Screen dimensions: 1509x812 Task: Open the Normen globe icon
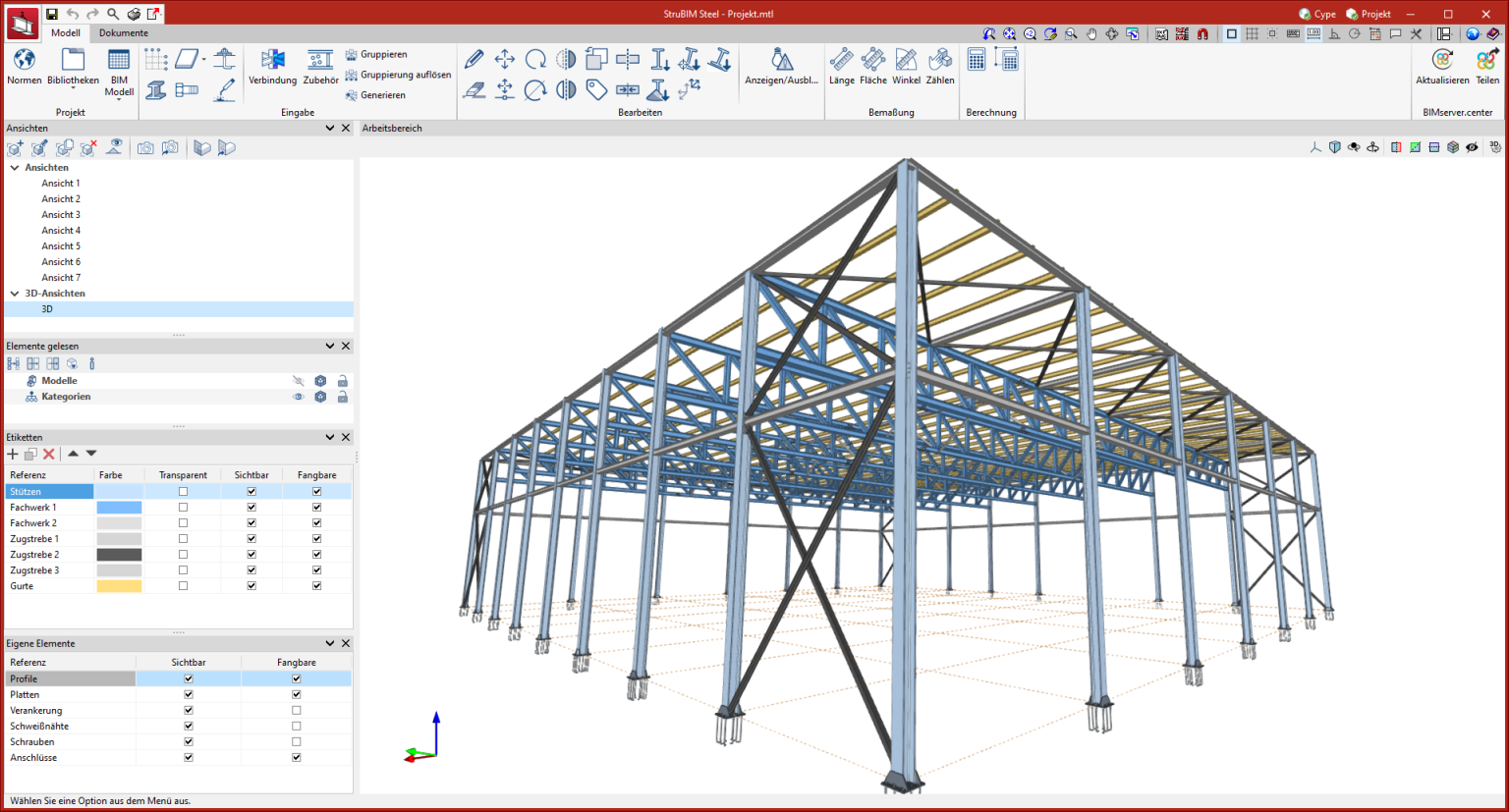pos(24,61)
